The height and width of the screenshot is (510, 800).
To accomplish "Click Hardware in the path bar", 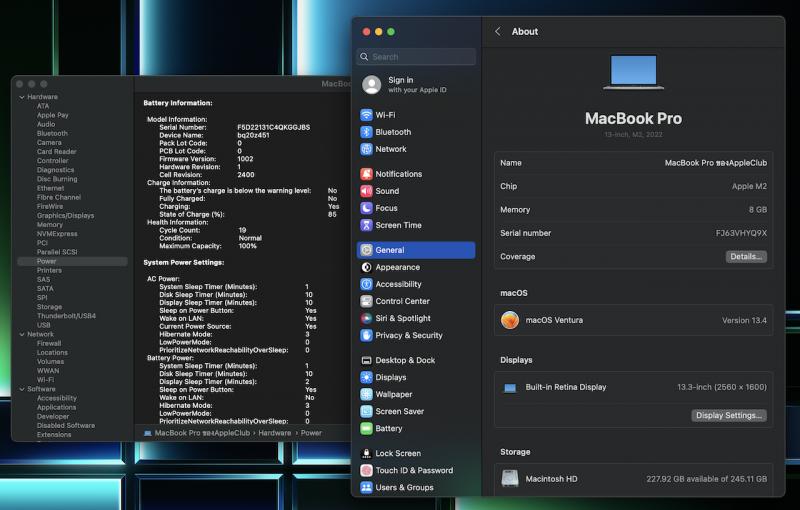I will (x=274, y=433).
